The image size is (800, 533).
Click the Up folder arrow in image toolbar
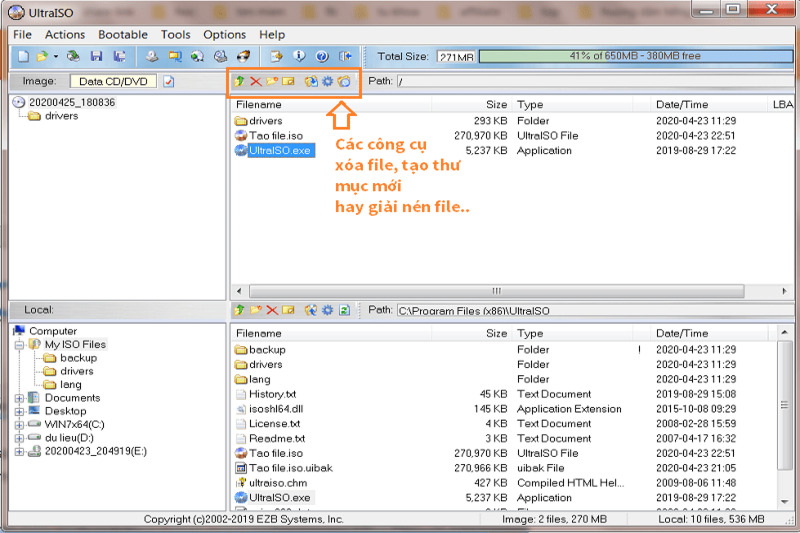[239, 81]
